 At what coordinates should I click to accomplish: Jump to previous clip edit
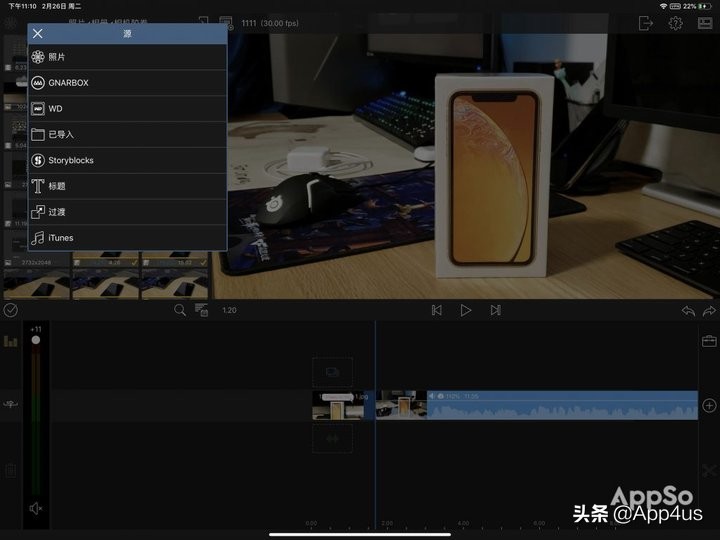pos(437,310)
